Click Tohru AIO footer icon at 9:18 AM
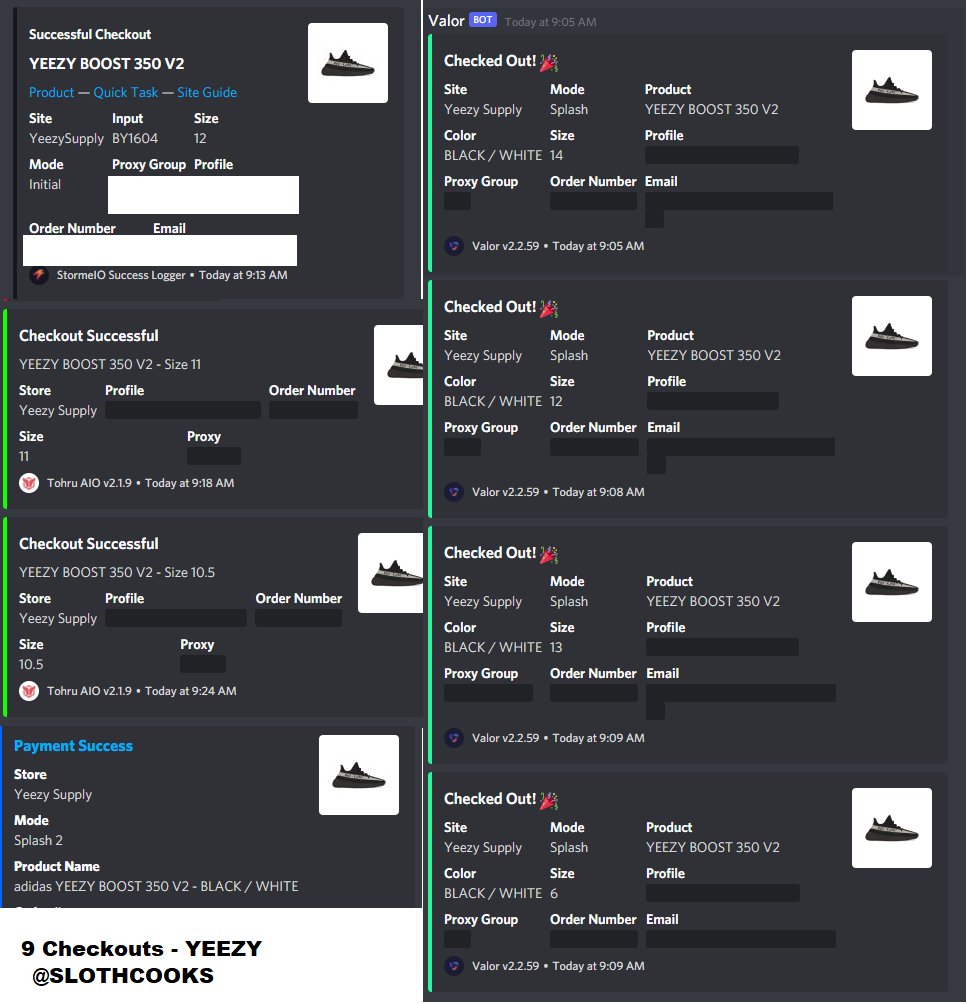 tap(29, 483)
